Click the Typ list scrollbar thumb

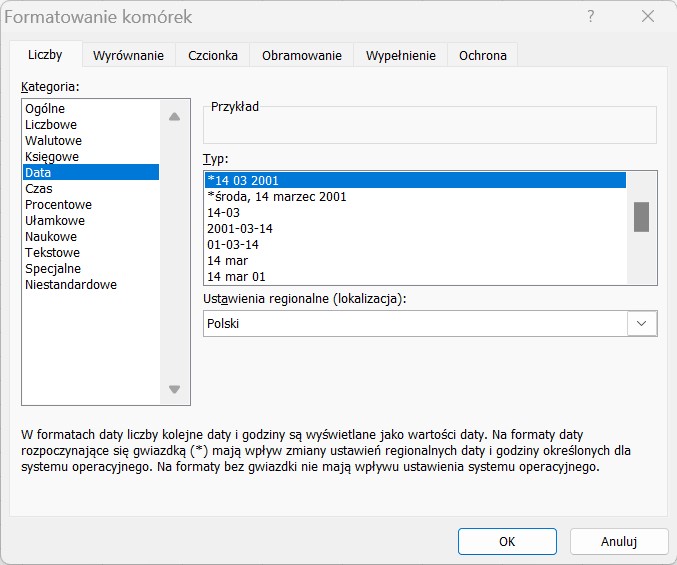pyautogui.click(x=642, y=217)
